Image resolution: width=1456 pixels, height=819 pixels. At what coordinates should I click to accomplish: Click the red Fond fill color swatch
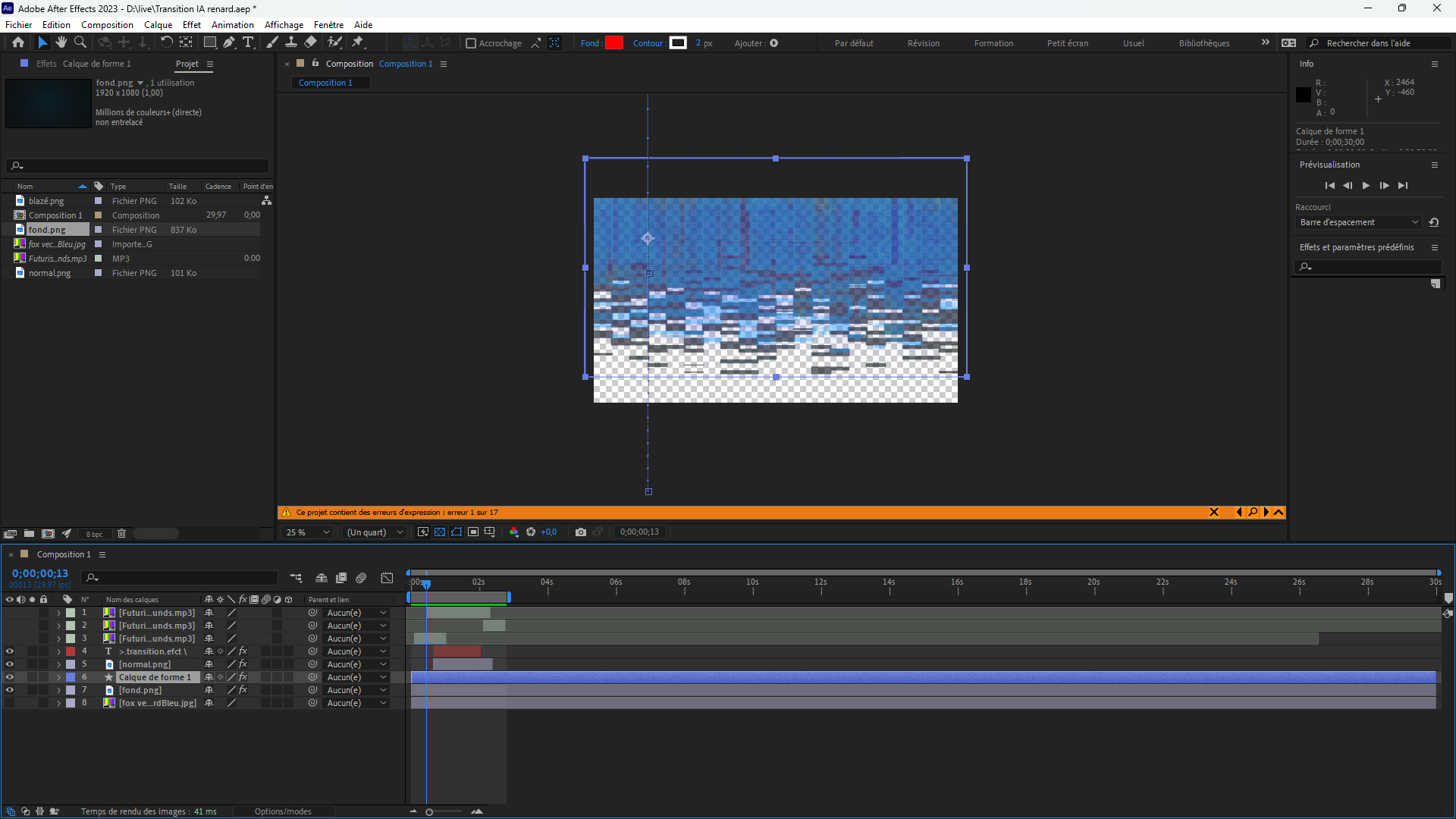(614, 43)
